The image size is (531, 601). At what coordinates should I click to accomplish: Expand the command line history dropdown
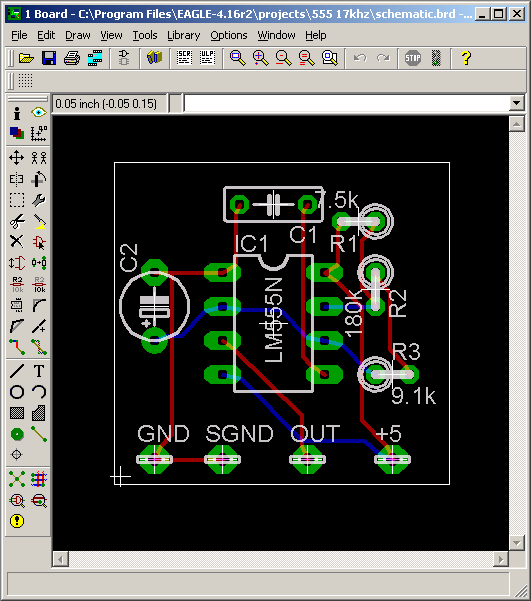[x=516, y=103]
